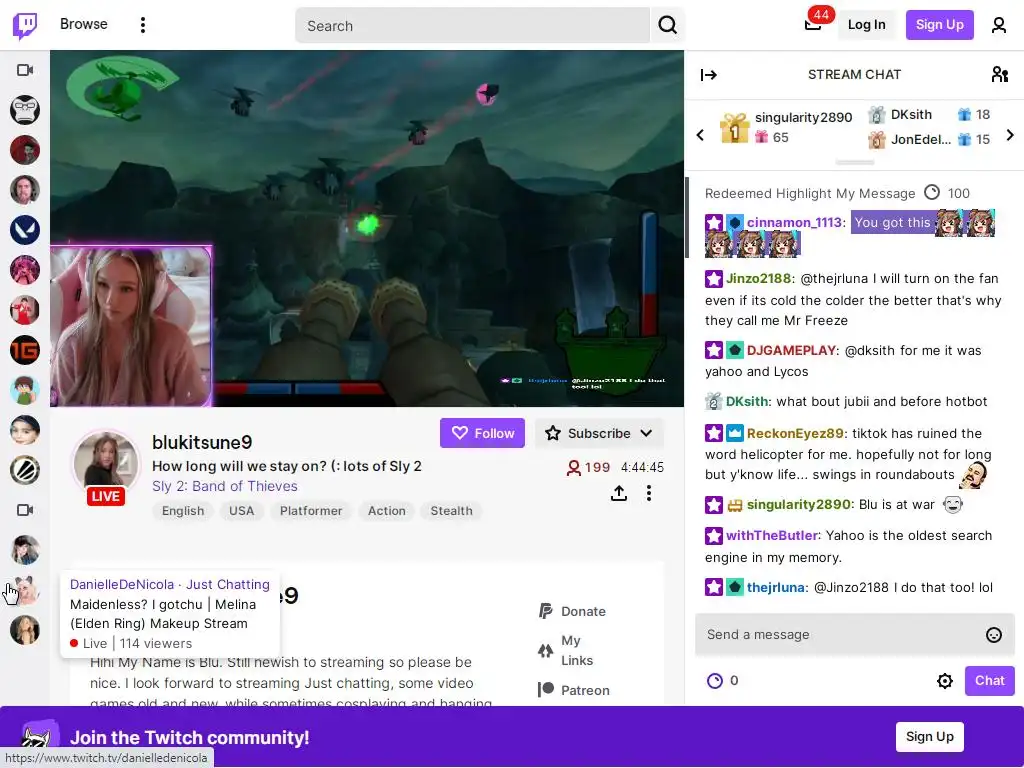Open the 1G logo sidebar channel

coord(25,350)
